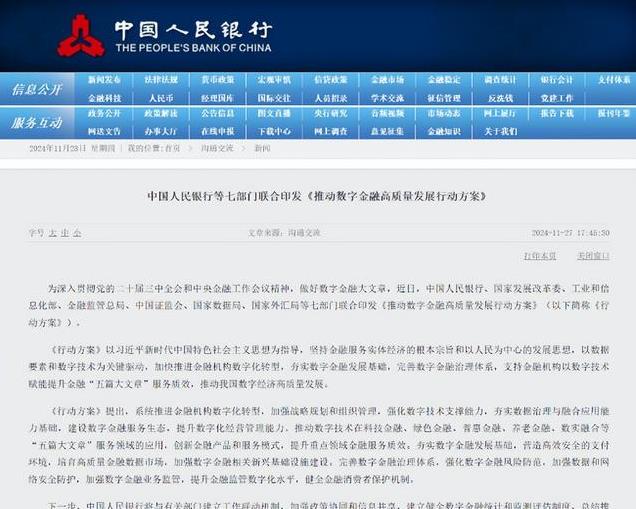Click the 文章来源：沟通交流 source label

click(x=284, y=233)
